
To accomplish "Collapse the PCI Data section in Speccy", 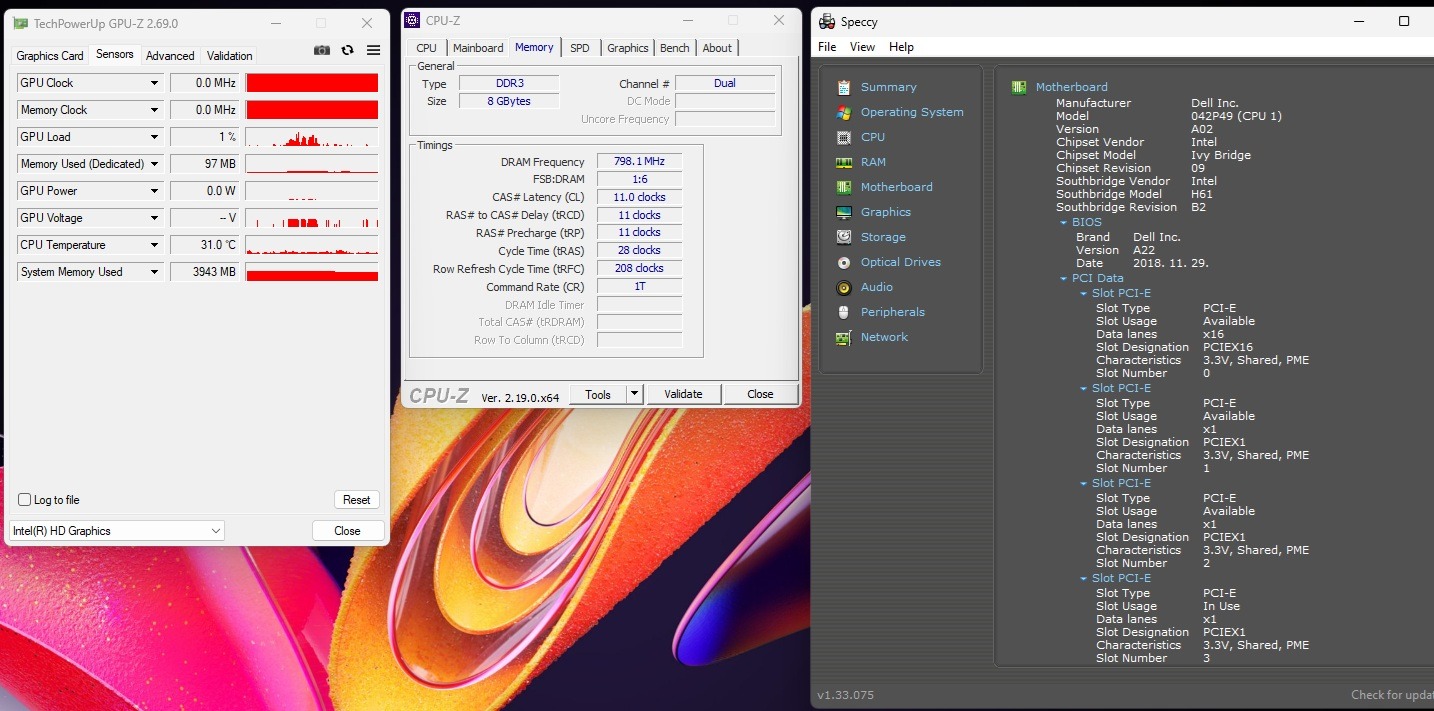I will 1064,279.
